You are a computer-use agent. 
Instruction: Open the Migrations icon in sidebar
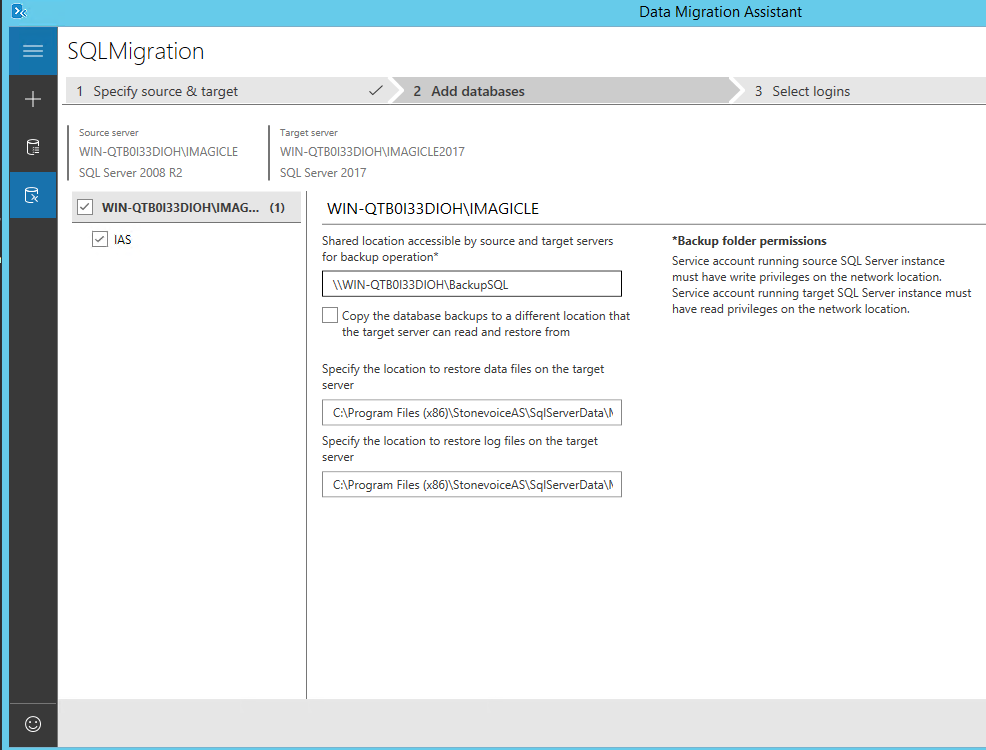33,196
